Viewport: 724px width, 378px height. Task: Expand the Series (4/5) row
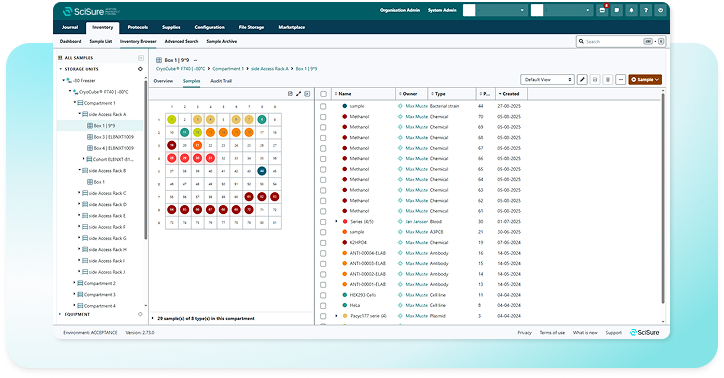(336, 222)
